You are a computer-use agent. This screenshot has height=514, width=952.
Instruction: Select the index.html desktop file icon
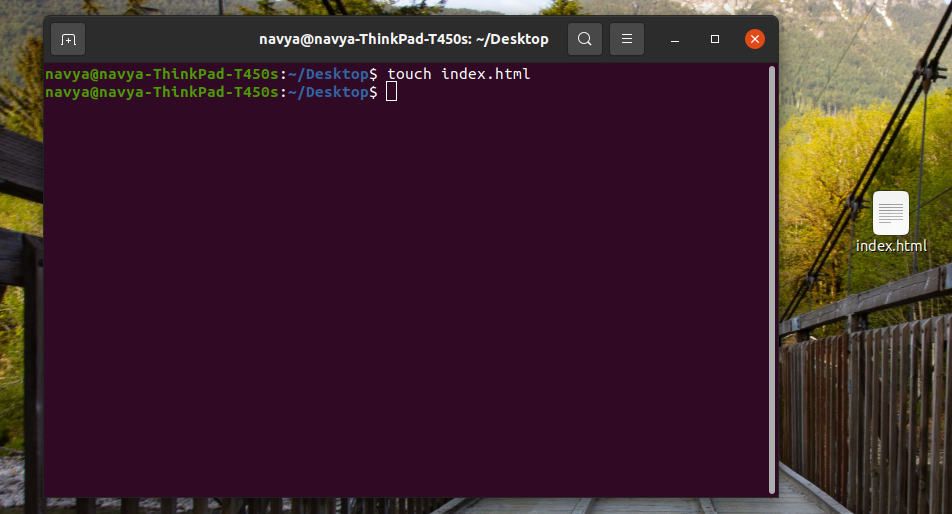click(x=891, y=213)
